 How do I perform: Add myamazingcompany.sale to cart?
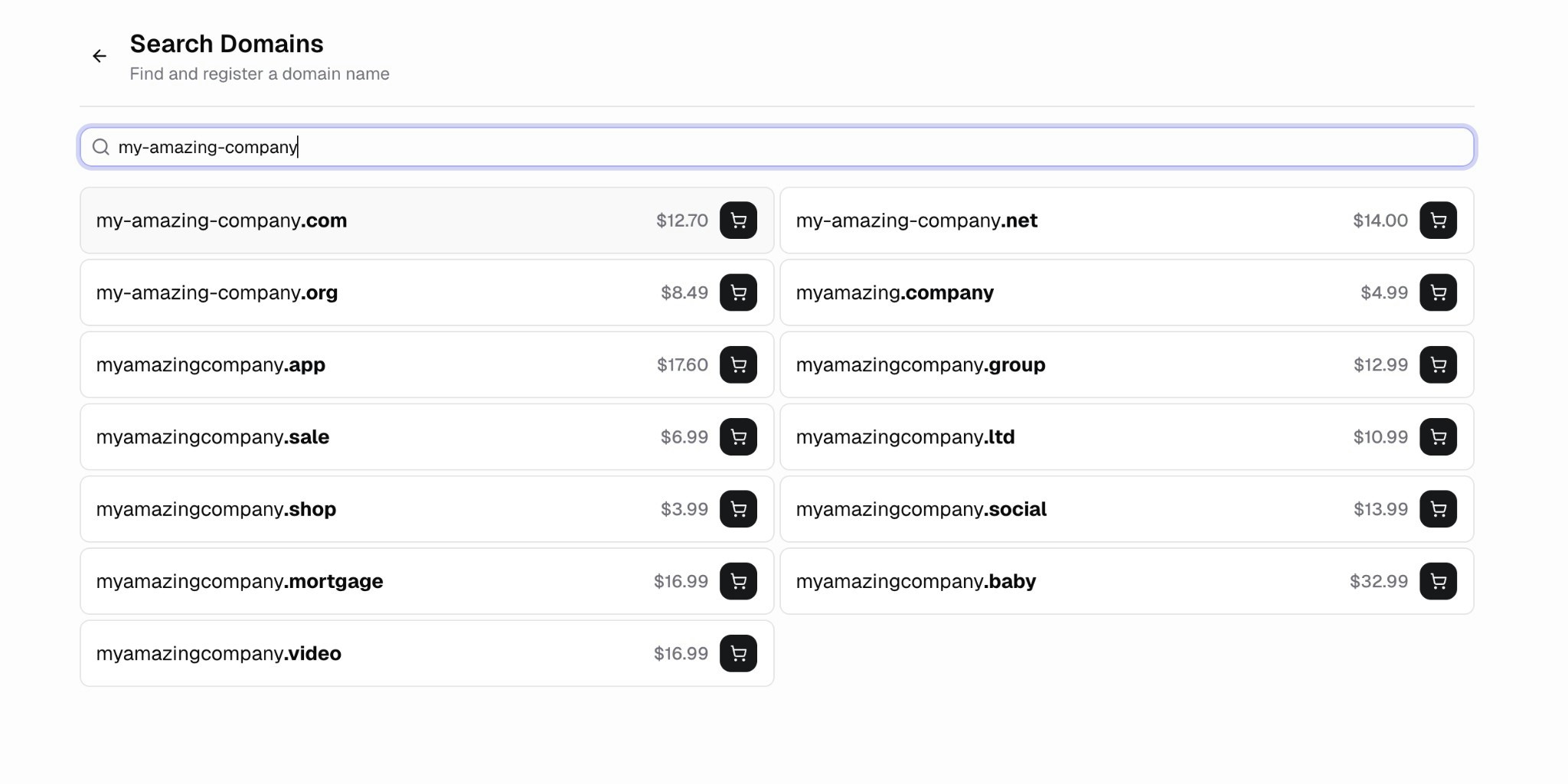[737, 436]
